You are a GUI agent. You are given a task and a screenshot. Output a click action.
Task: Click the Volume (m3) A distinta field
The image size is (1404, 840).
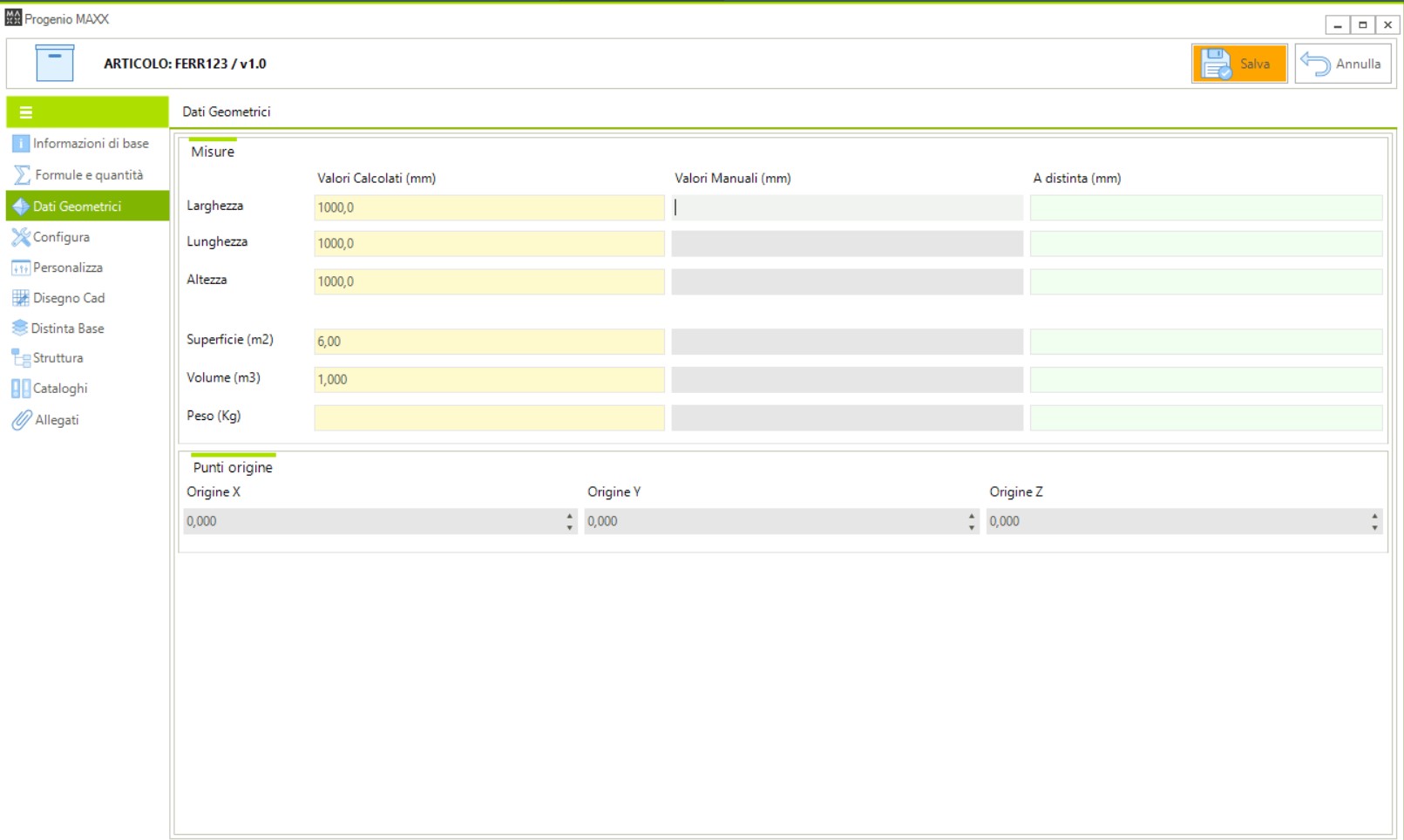1206,380
